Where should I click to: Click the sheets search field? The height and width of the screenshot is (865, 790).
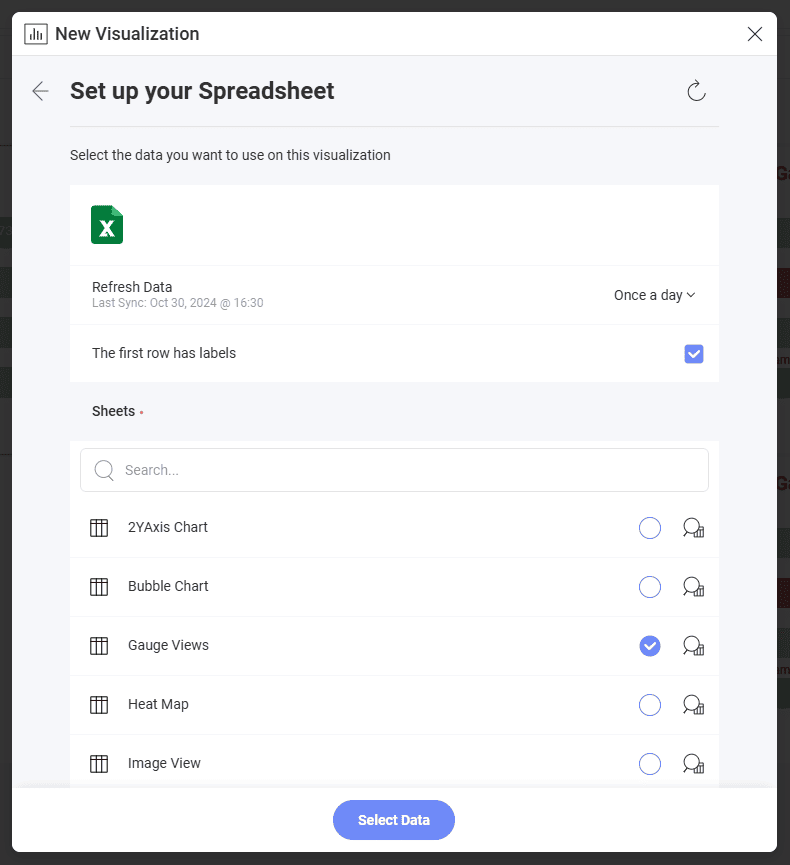click(394, 470)
